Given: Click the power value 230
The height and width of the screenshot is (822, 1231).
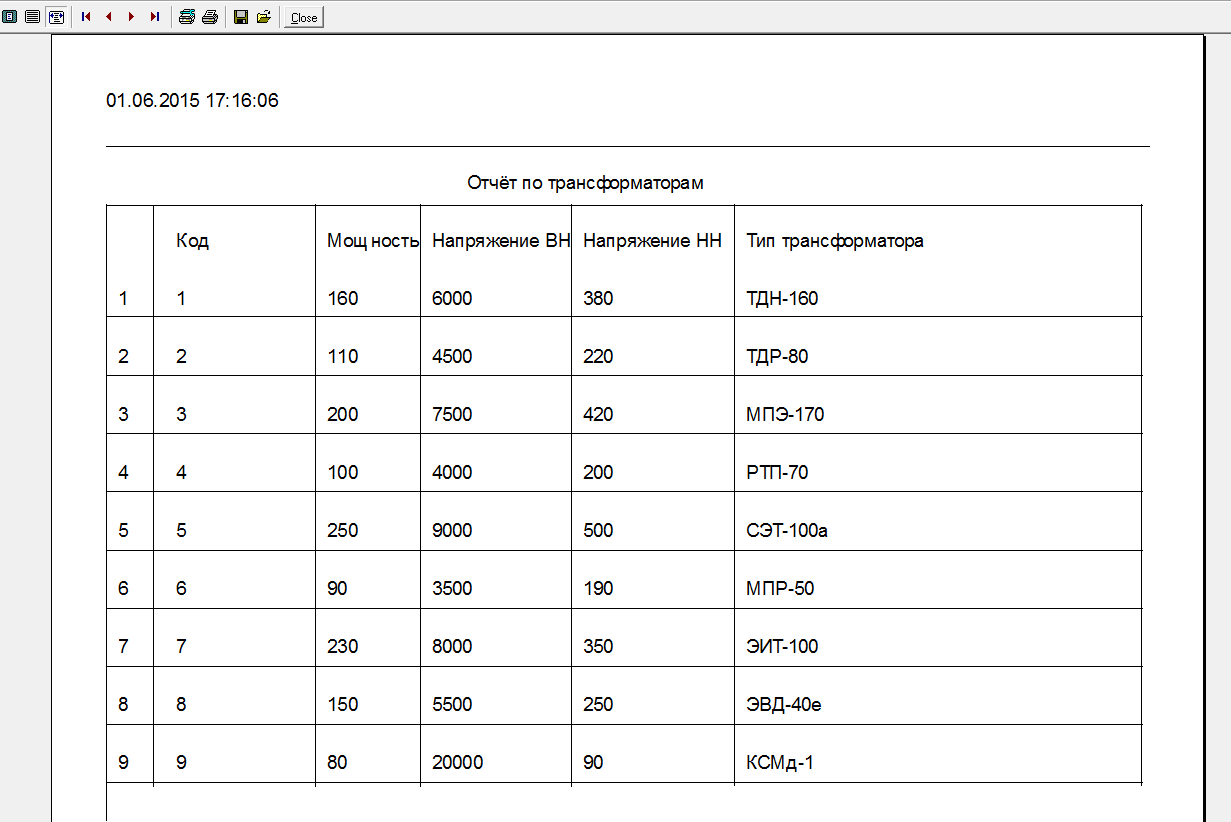Looking at the screenshot, I should (342, 646).
